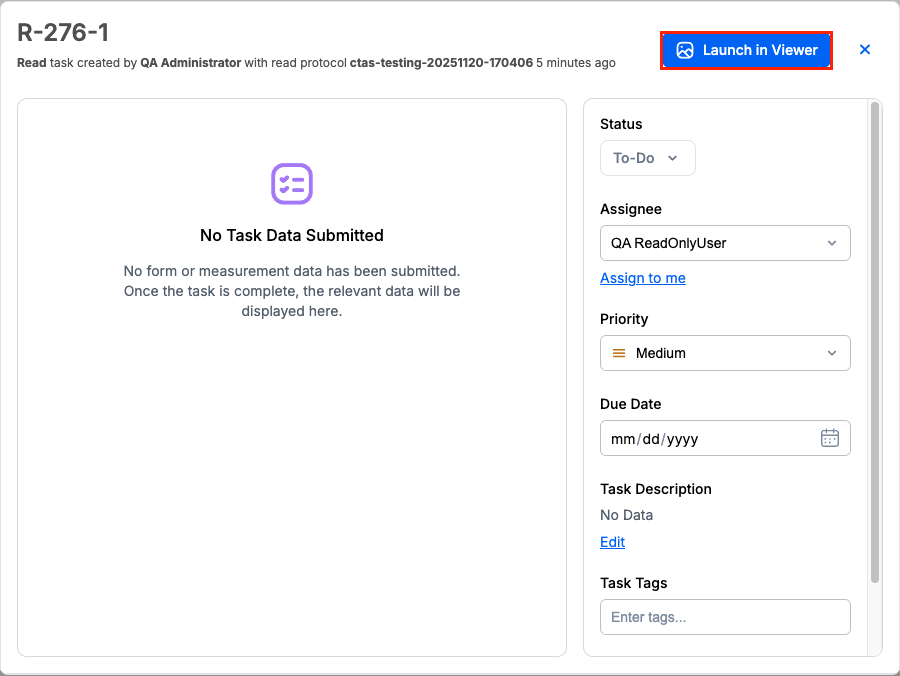
Task: Click the Assign to me link
Action: (x=642, y=278)
